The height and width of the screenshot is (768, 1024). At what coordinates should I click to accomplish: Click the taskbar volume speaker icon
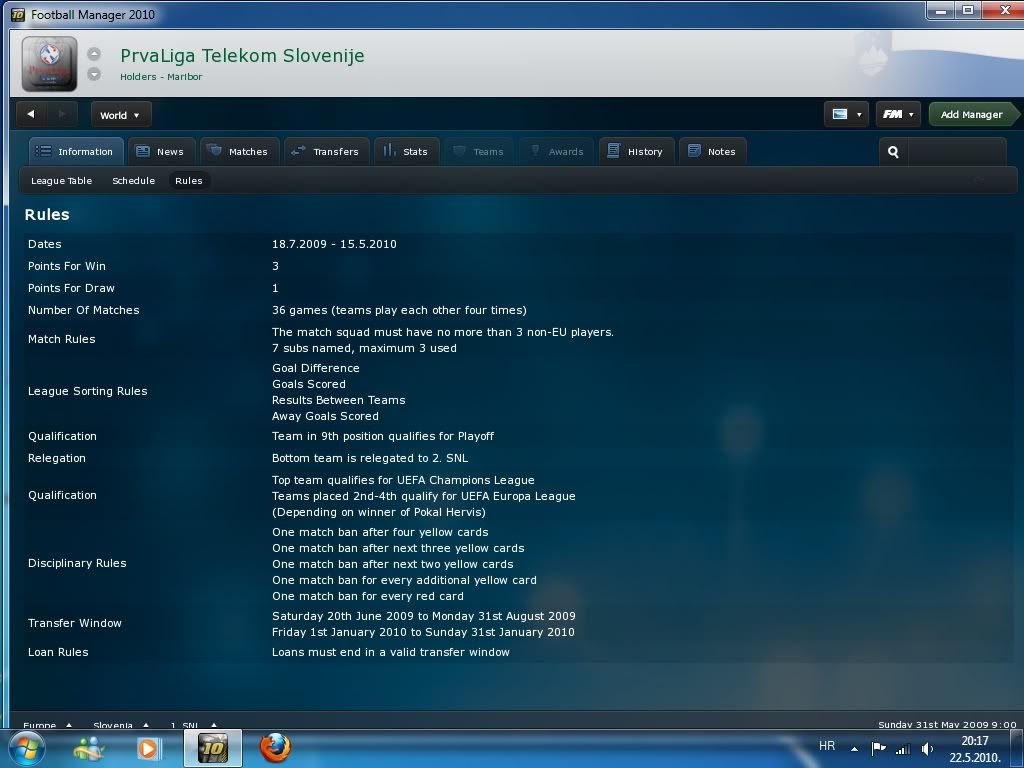tap(927, 748)
